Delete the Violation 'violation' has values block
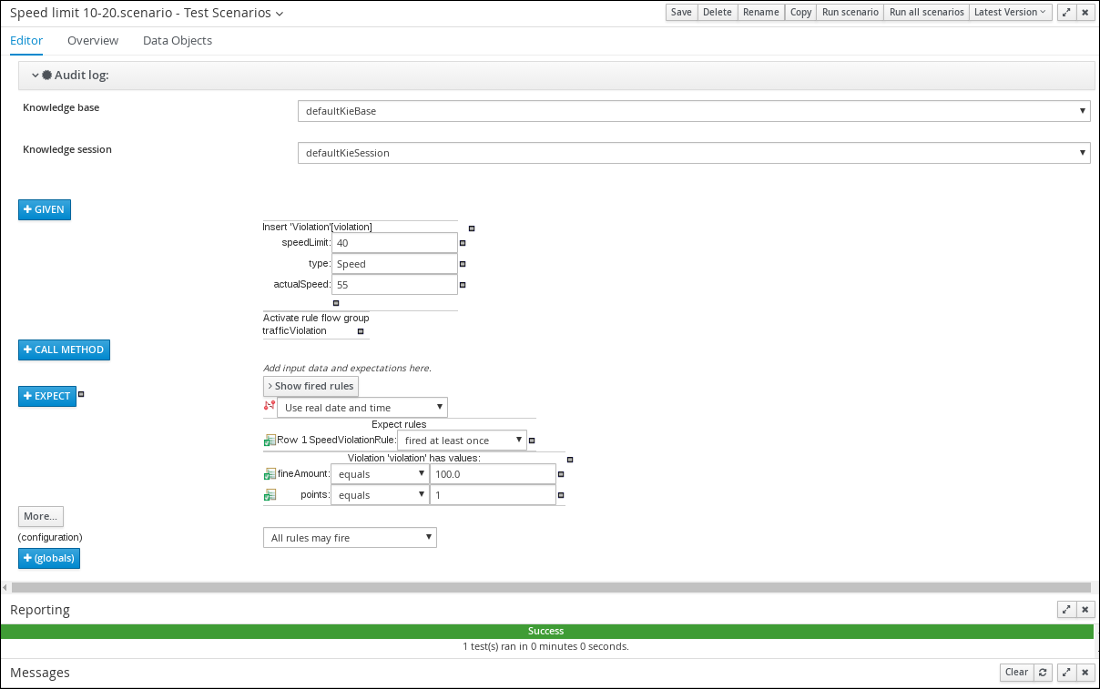Screen dimensions: 1100x689 [570, 460]
